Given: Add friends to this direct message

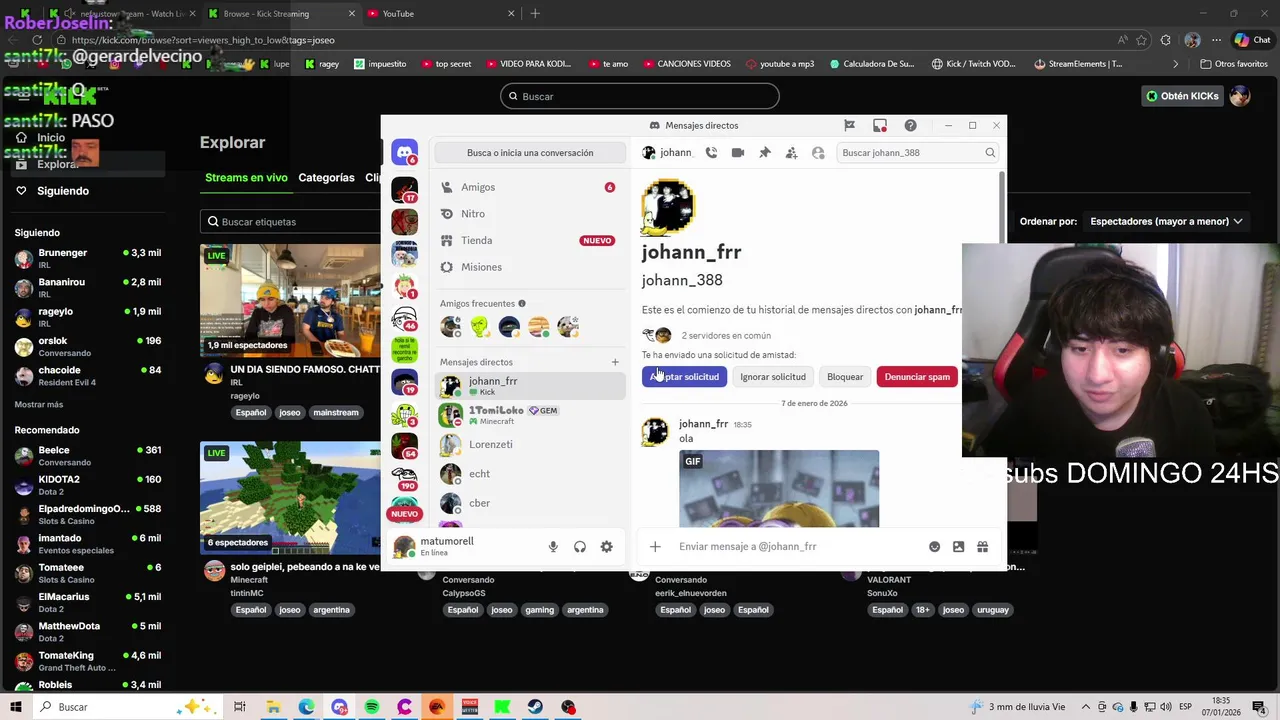Looking at the screenshot, I should click(x=791, y=153).
